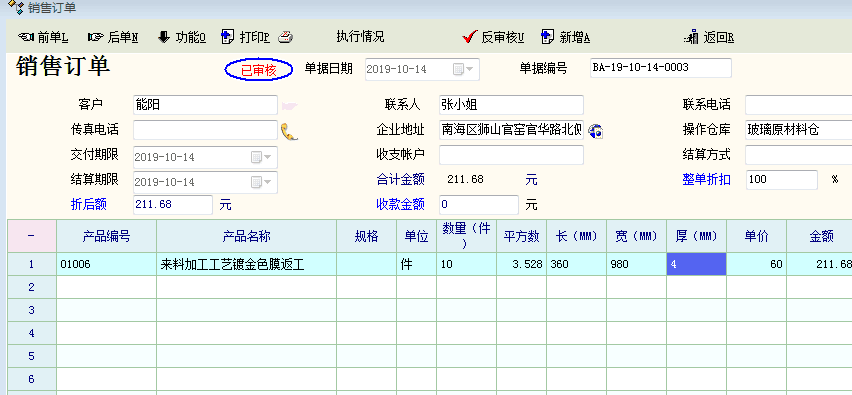This screenshot has width=852, height=395.
Task: Click the globe icon next to 企业地址
Action: (596, 130)
